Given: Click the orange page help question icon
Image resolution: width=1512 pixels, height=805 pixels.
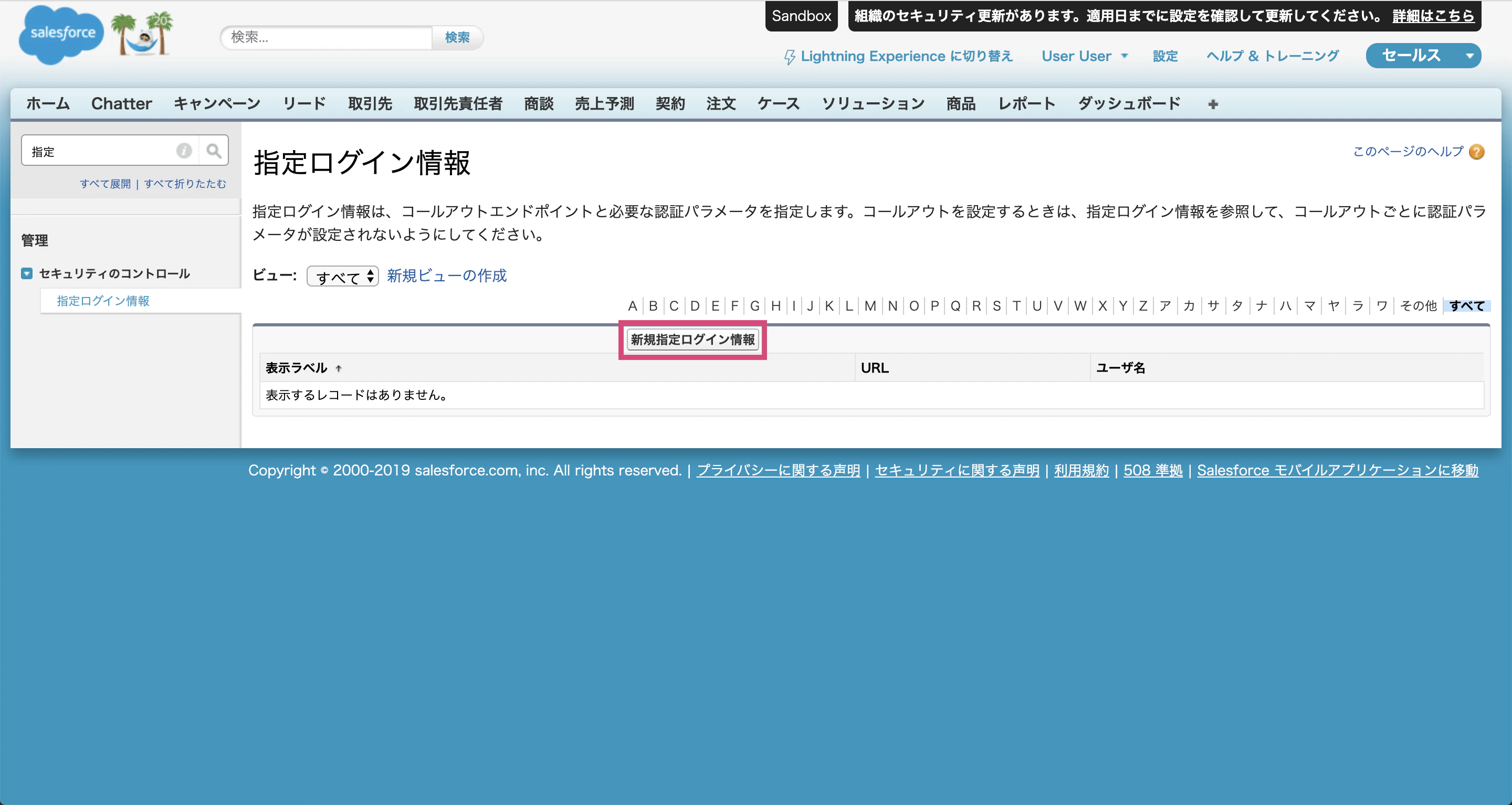Looking at the screenshot, I should pyautogui.click(x=1477, y=152).
